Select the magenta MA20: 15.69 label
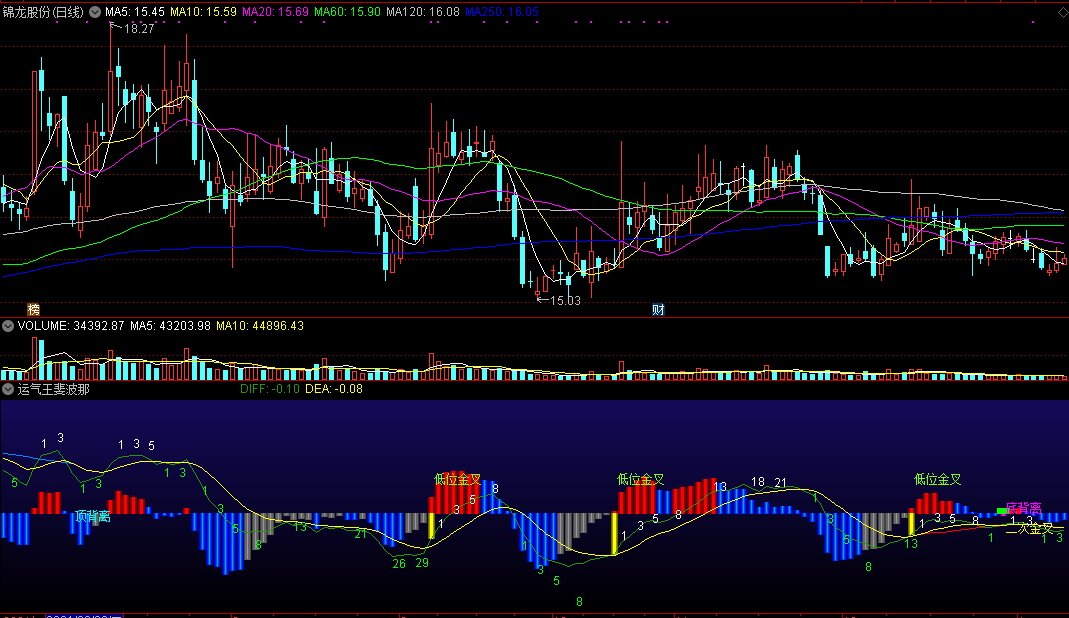1069x618 pixels. (275, 12)
